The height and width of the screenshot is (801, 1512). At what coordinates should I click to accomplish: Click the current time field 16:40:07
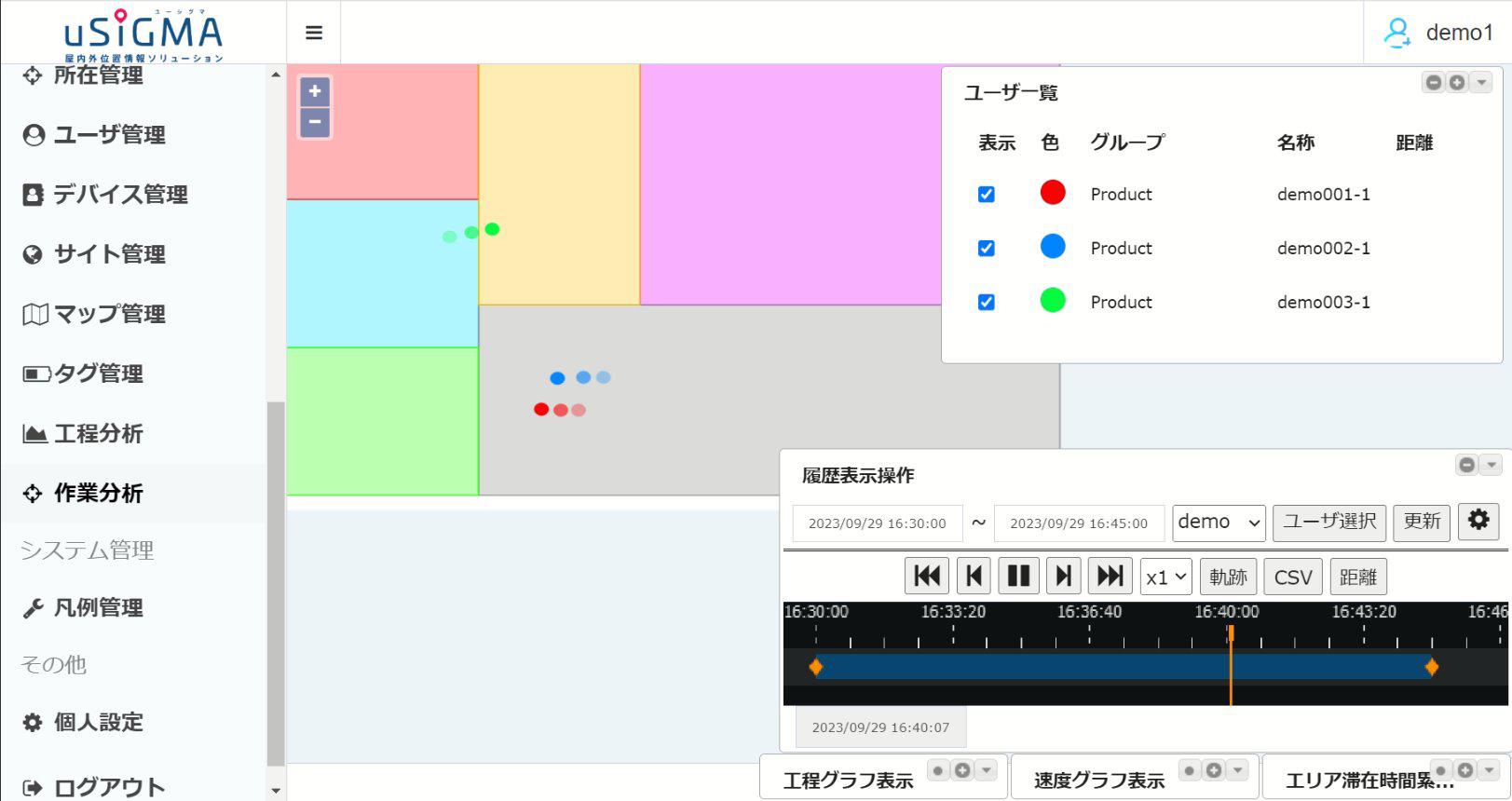(x=880, y=727)
